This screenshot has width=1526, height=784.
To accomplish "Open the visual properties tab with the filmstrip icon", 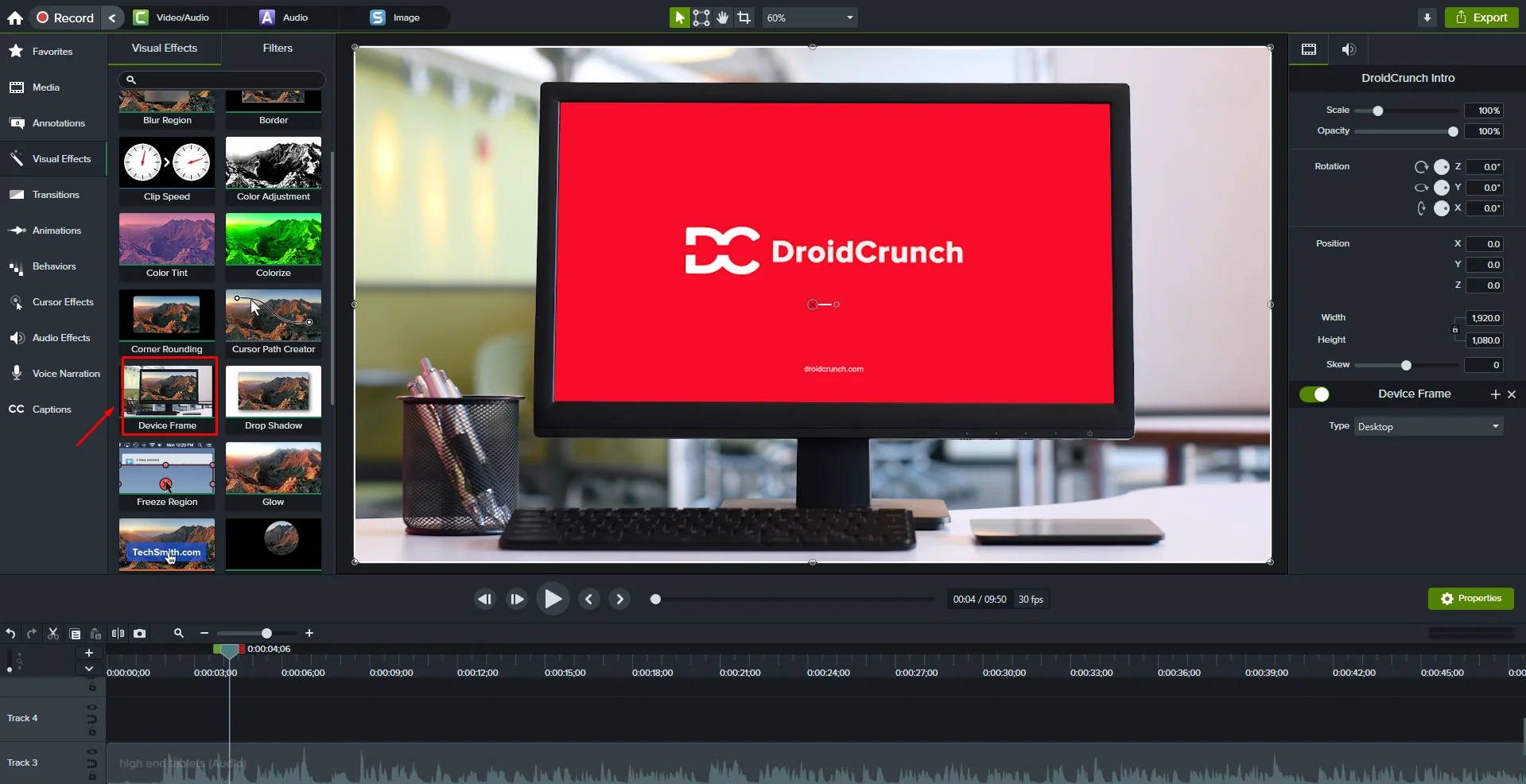I will click(x=1309, y=49).
